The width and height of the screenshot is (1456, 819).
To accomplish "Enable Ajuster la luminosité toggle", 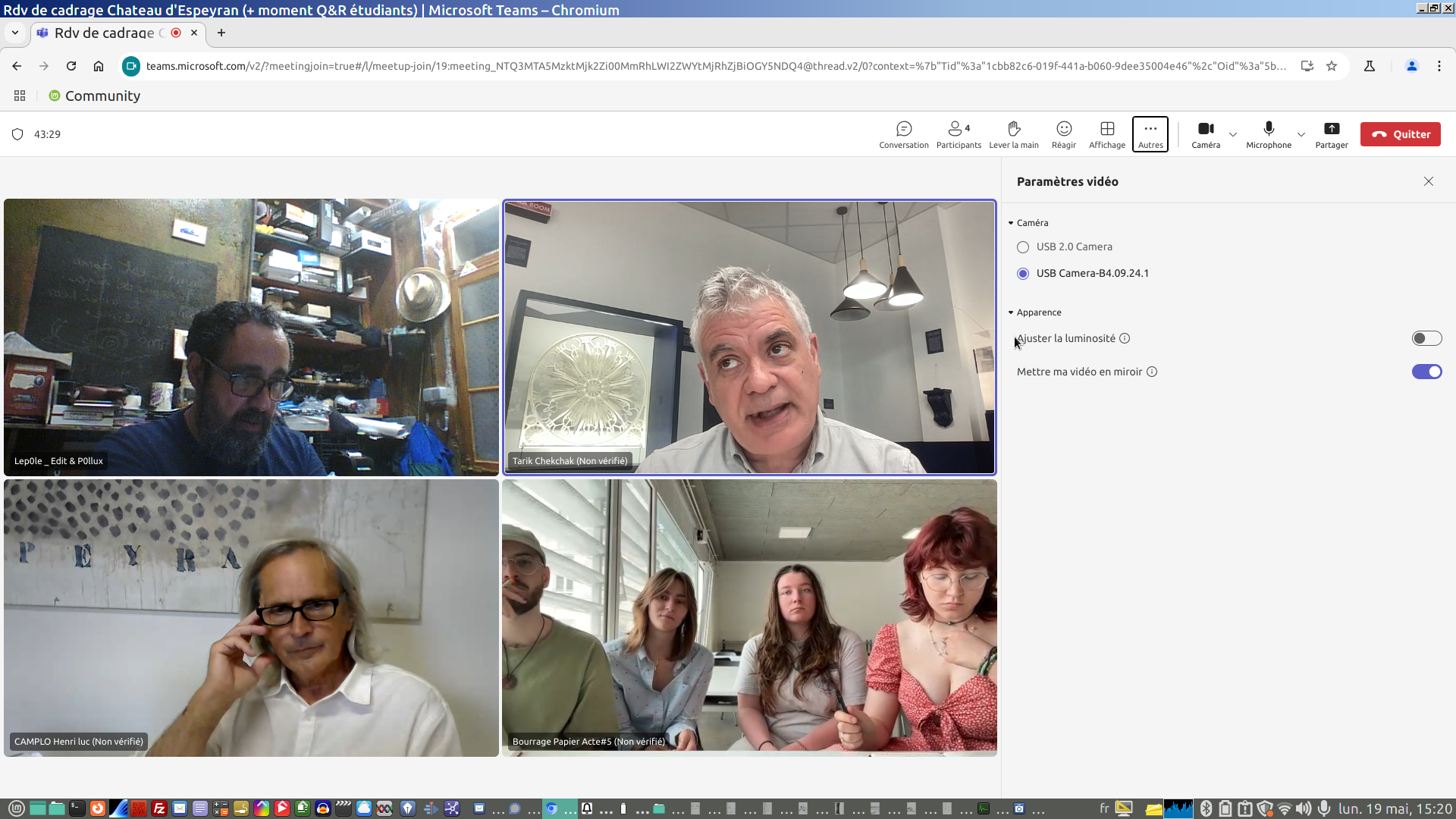I will coord(1426,338).
